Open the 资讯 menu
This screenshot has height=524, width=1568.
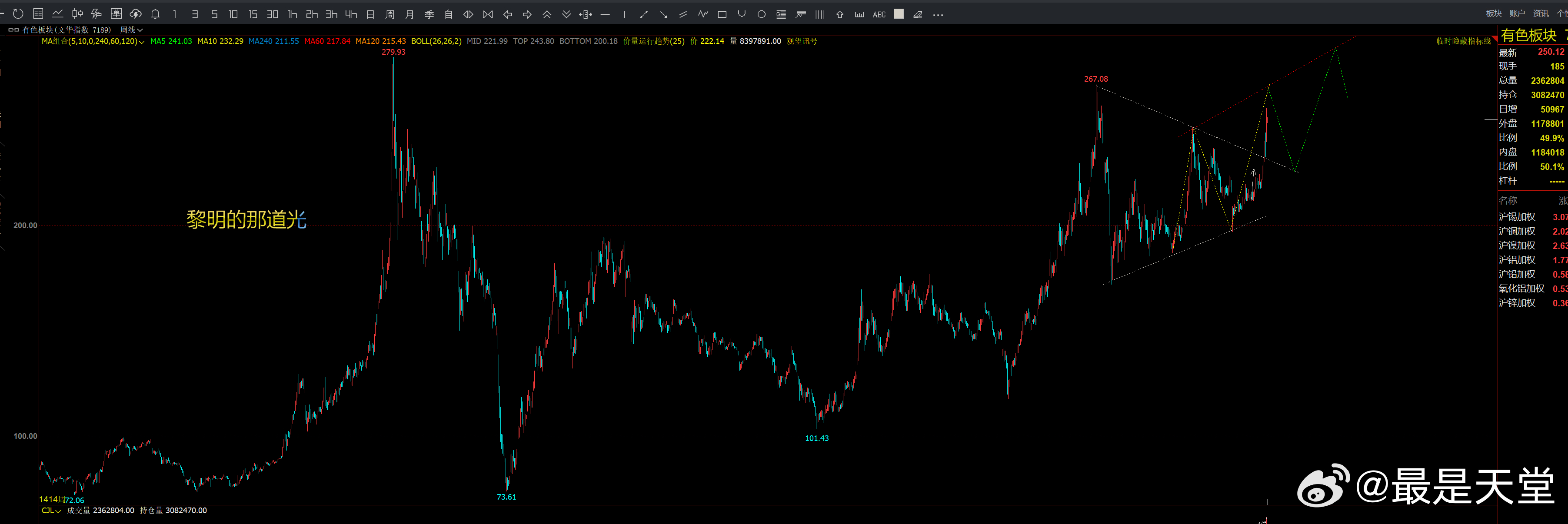click(x=1541, y=13)
